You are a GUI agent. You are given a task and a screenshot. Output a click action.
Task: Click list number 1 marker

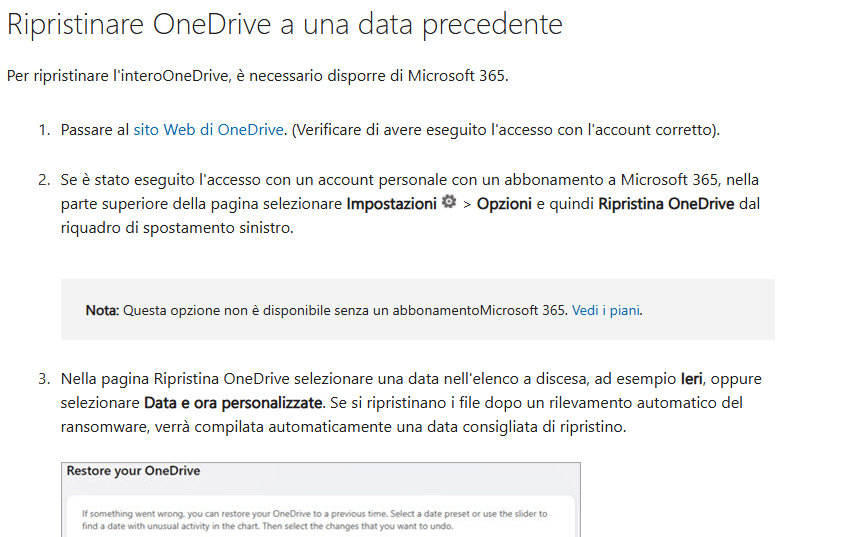point(44,130)
